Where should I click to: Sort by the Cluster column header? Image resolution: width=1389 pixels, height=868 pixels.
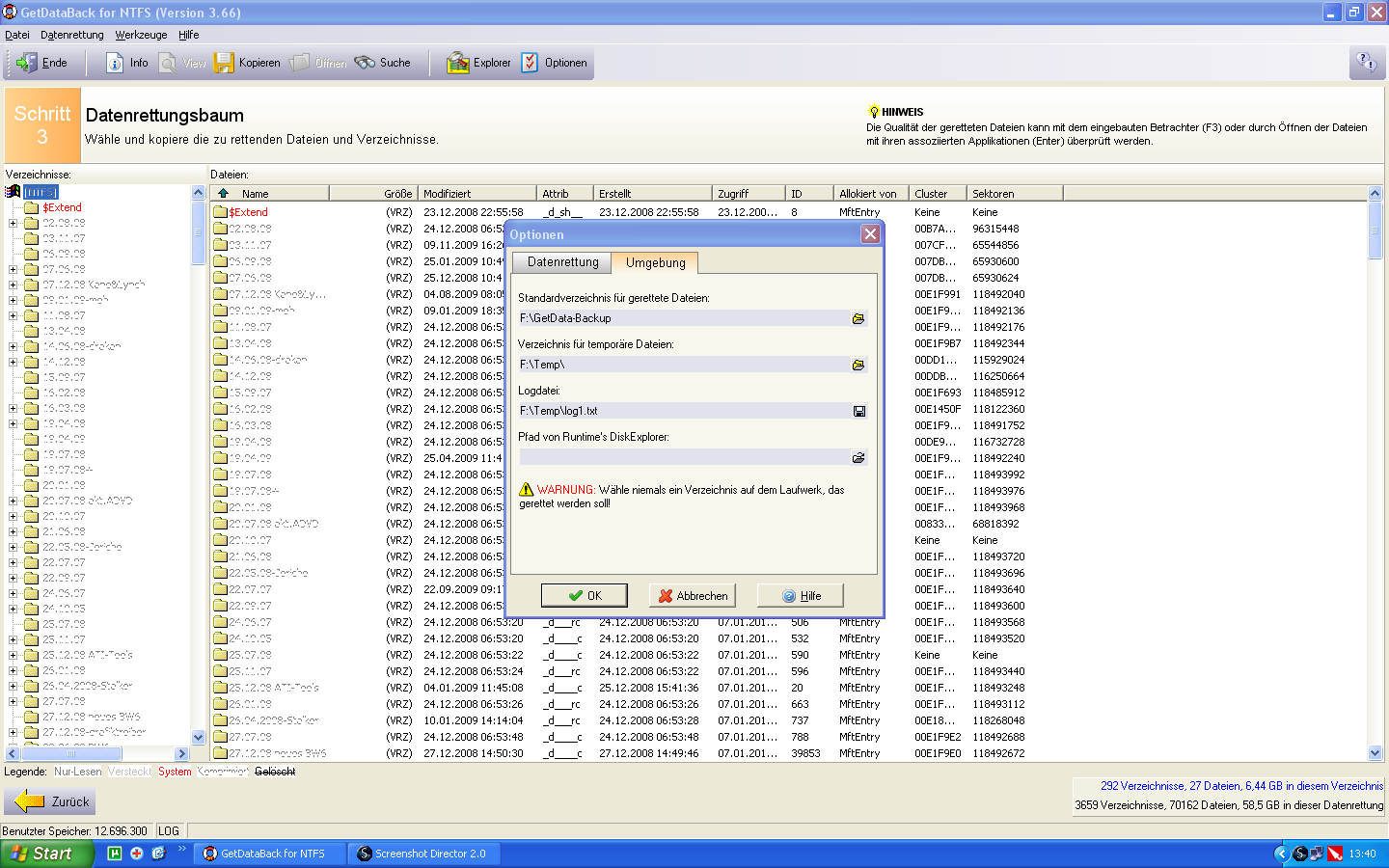pos(938,193)
